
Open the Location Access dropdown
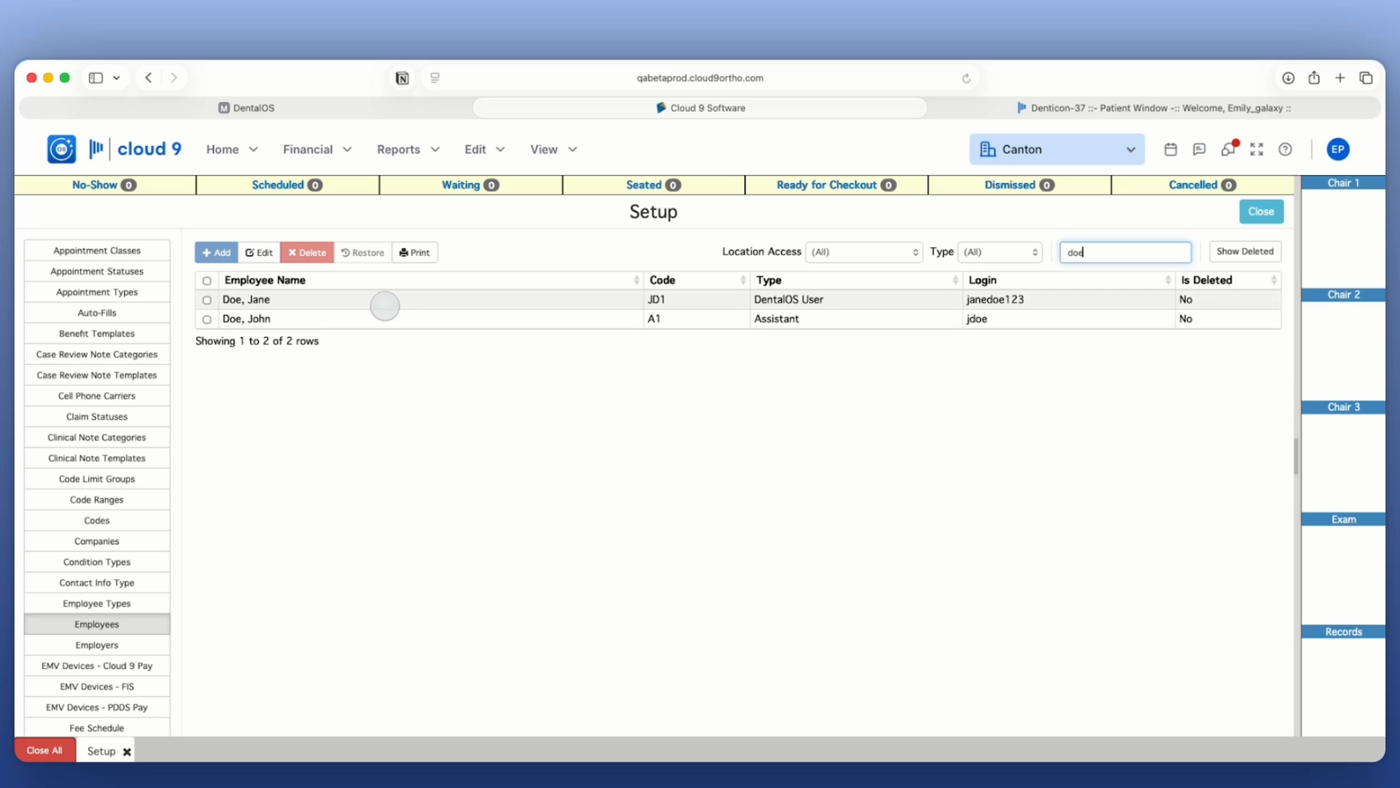[x=863, y=252]
